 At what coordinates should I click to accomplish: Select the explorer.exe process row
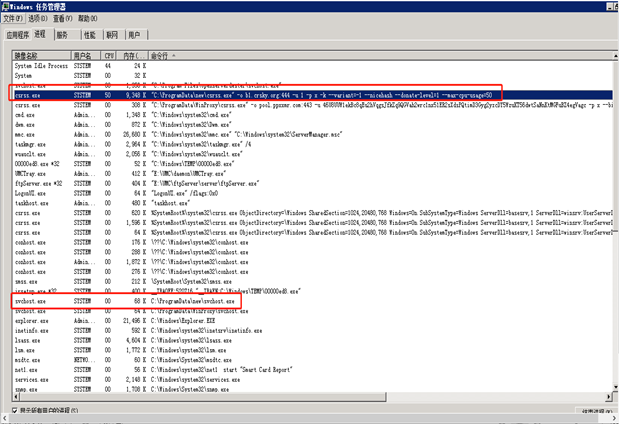(30, 318)
